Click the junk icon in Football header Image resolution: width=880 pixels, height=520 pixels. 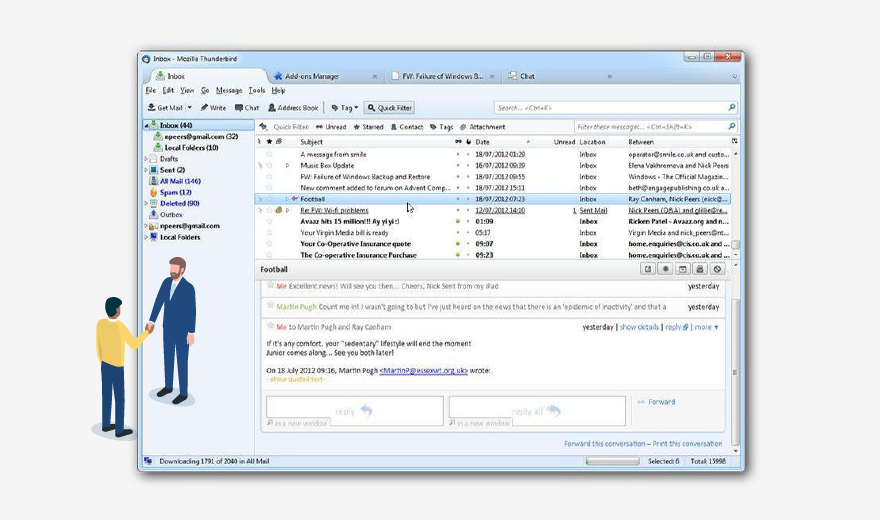717,269
